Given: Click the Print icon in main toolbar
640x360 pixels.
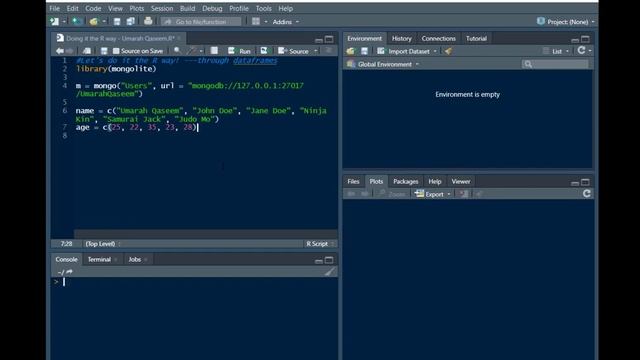Looking at the screenshot, I should (148, 21).
